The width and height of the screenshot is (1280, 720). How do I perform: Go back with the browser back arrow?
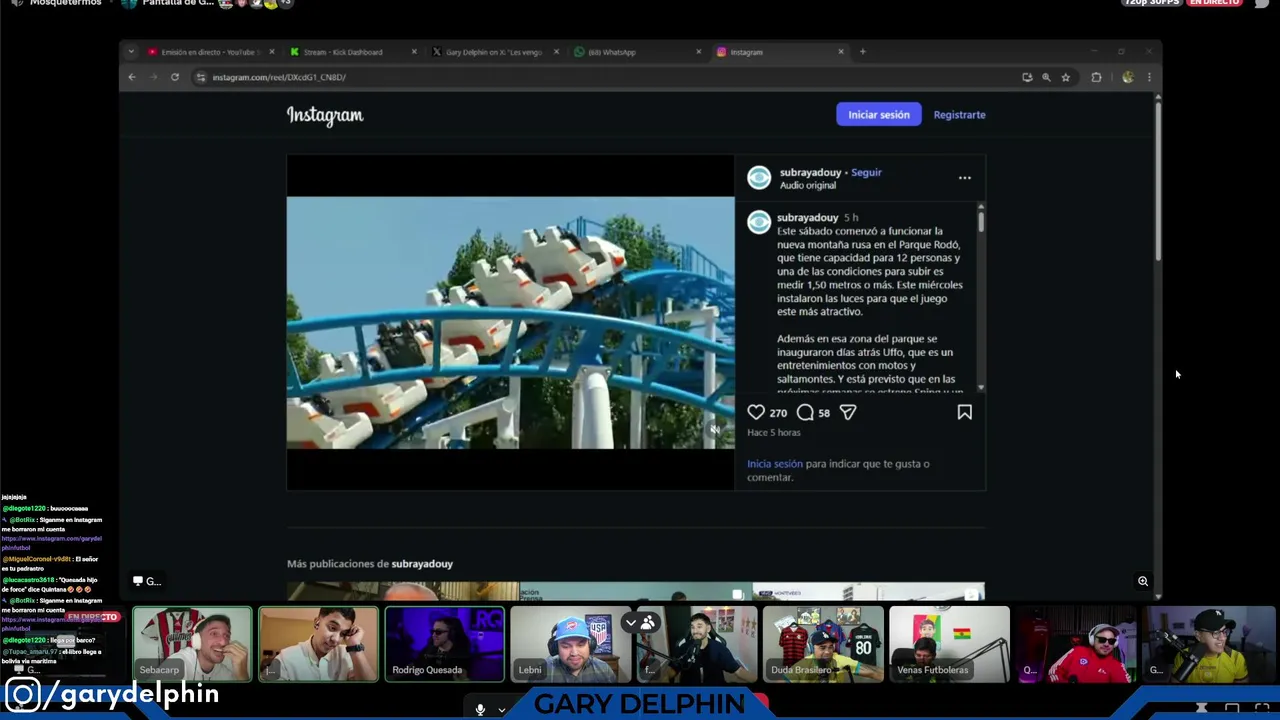pyautogui.click(x=131, y=77)
